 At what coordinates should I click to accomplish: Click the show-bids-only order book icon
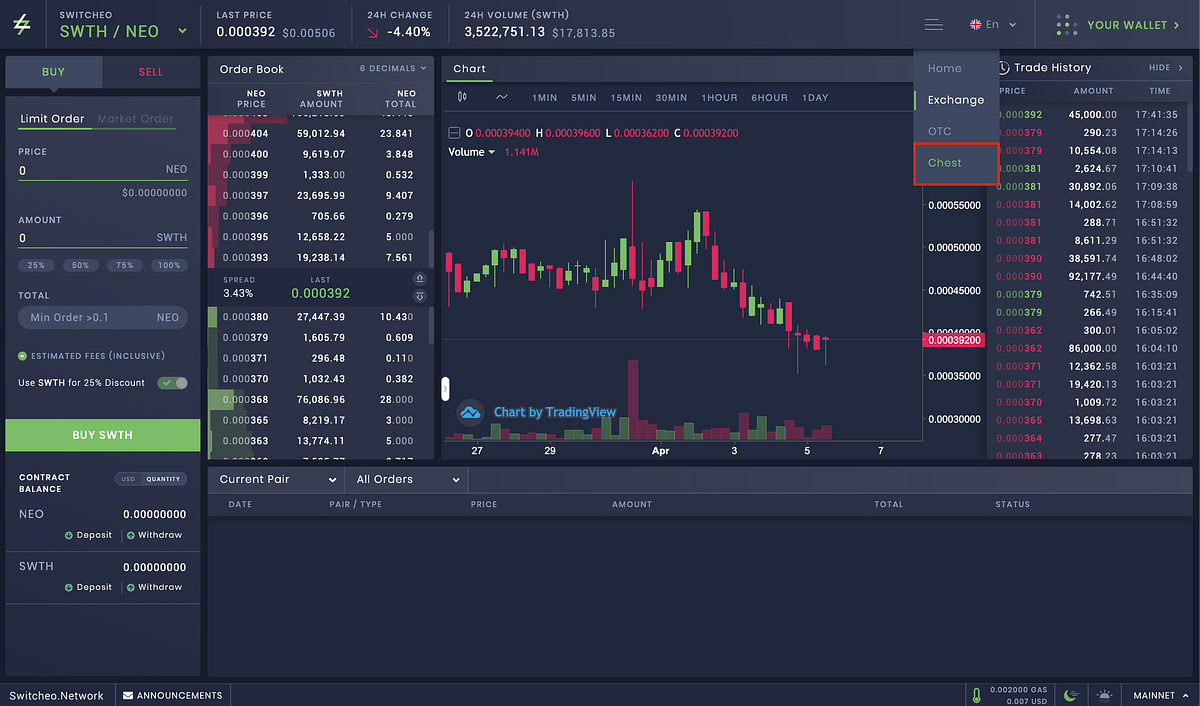[420, 296]
